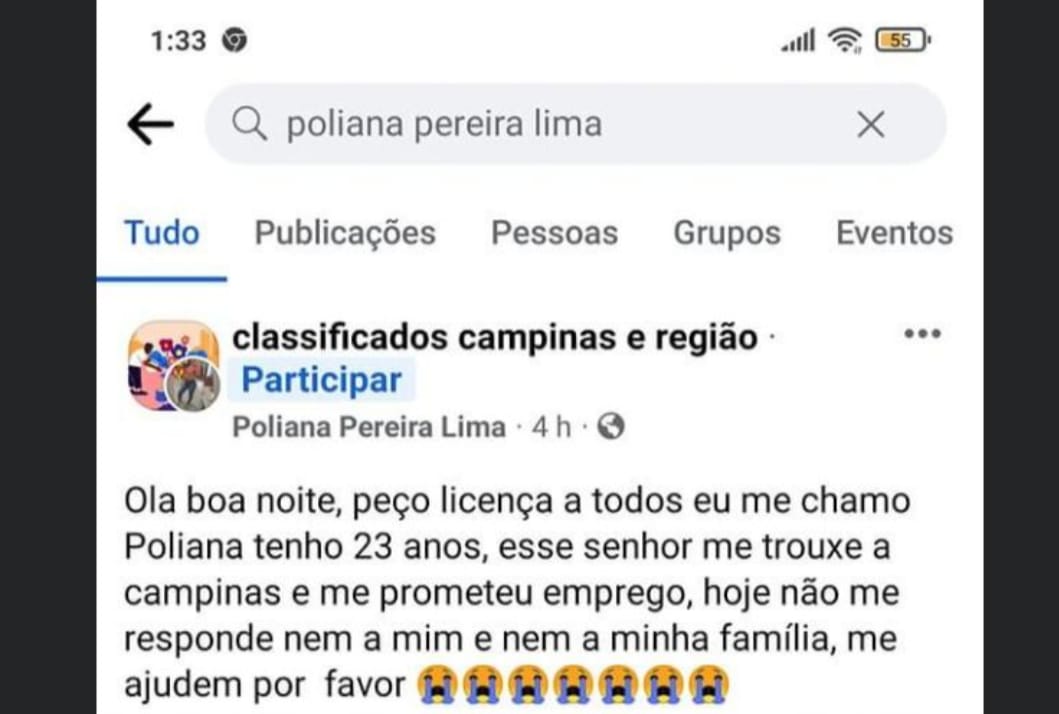Clear the search with the X icon

[x=871, y=125]
